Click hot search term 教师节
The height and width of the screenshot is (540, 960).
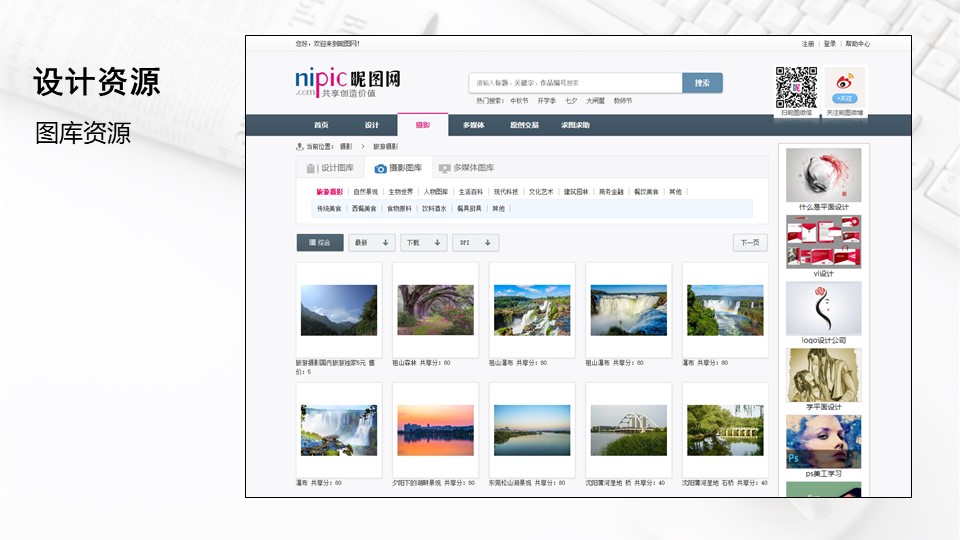click(623, 101)
